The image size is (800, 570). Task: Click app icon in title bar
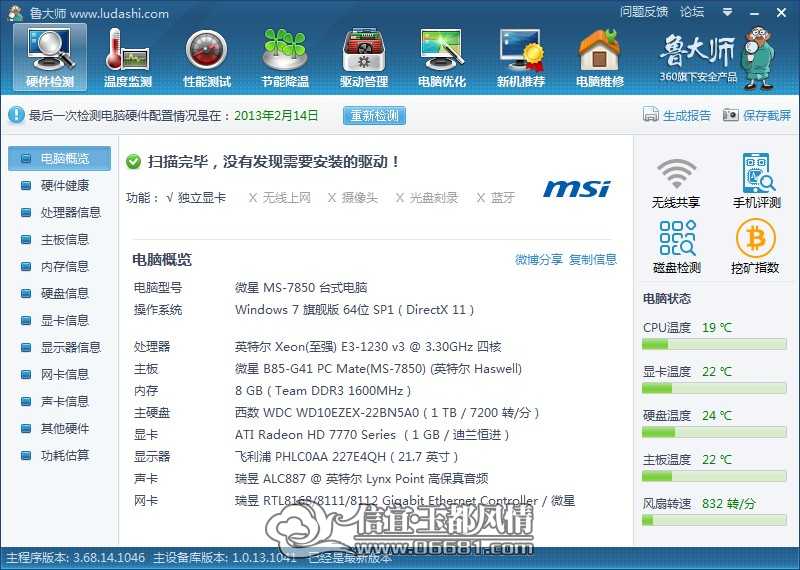click(15, 12)
